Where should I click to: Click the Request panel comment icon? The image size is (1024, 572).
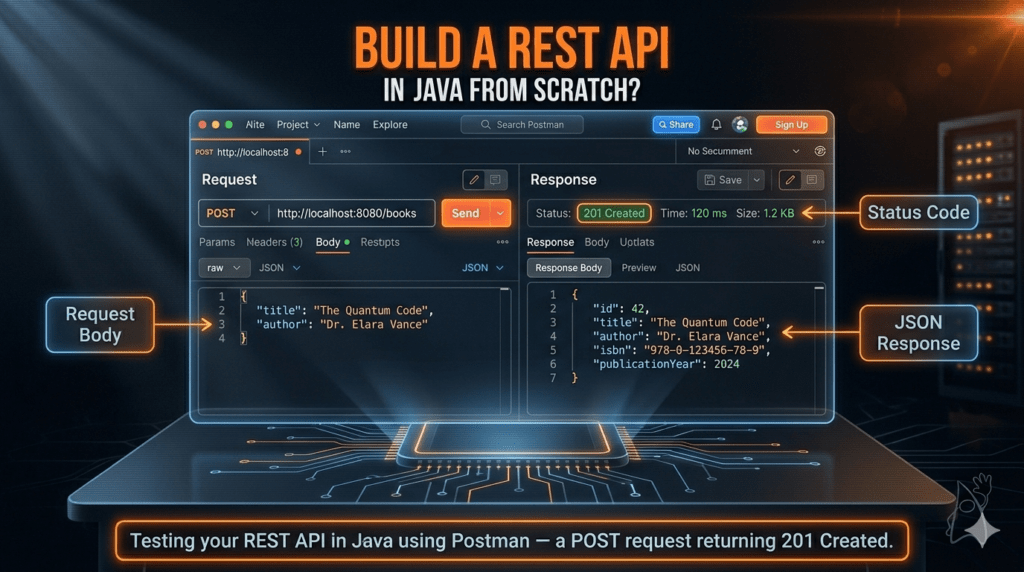(x=495, y=180)
